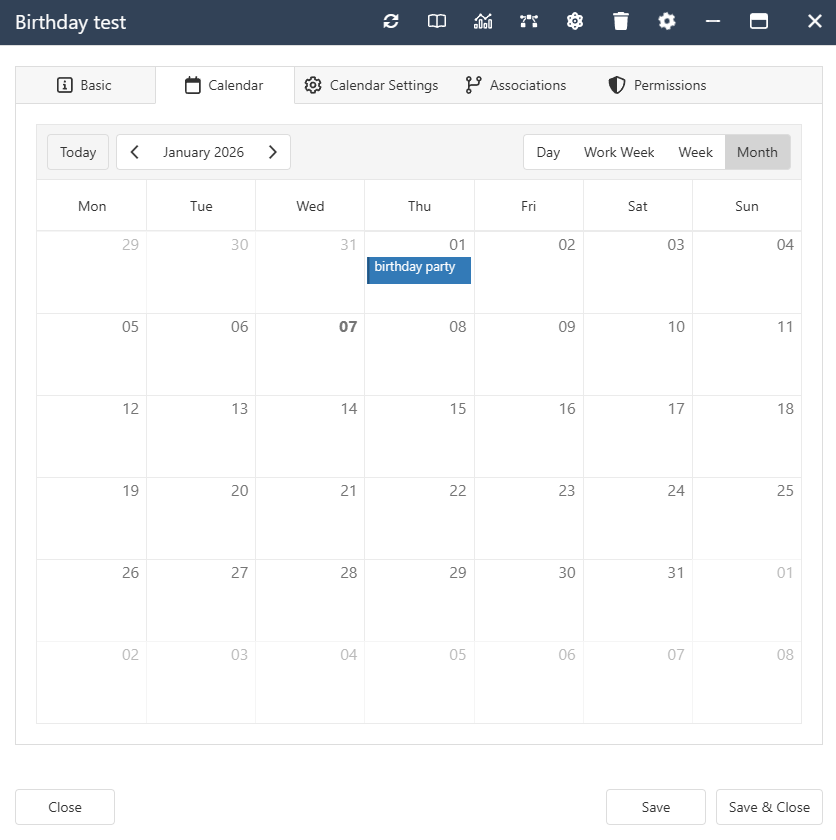Open the January 2026 month selector

coord(203,152)
